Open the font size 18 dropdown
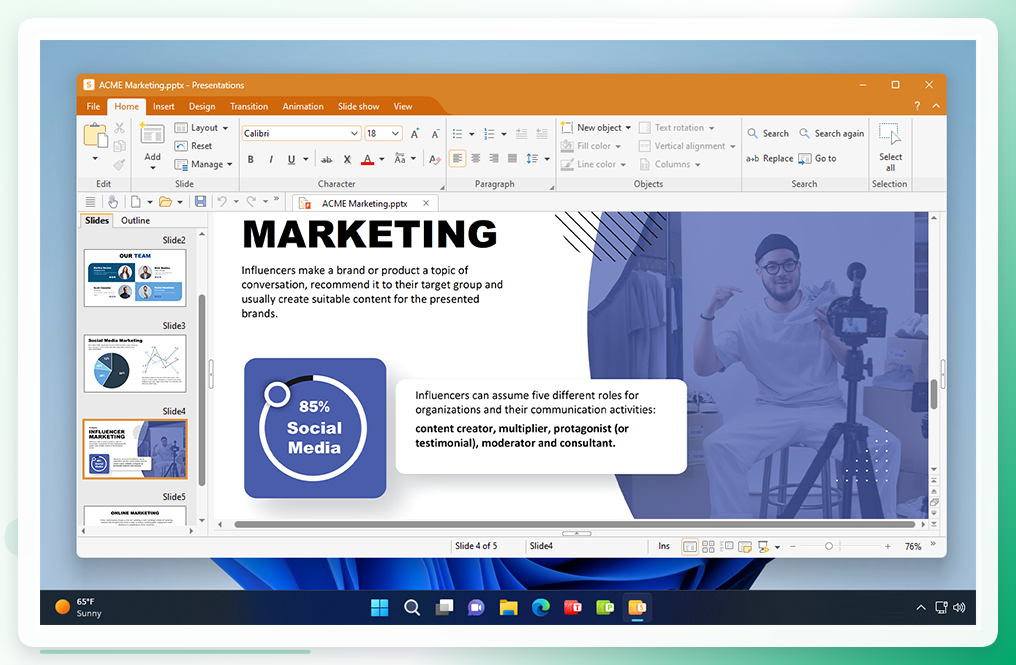The width and height of the screenshot is (1016, 665). (395, 134)
